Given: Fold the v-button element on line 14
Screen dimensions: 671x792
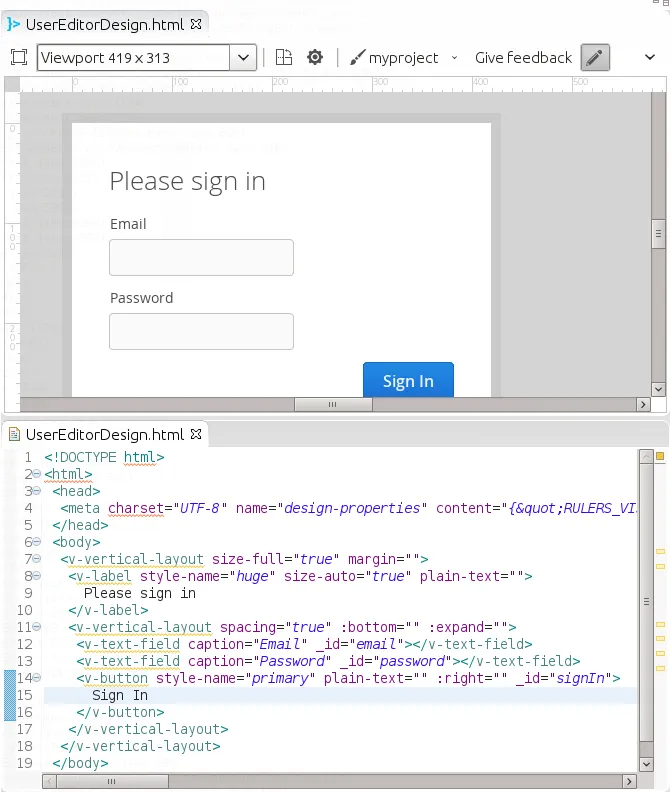Looking at the screenshot, I should pyautogui.click(x=36, y=679).
